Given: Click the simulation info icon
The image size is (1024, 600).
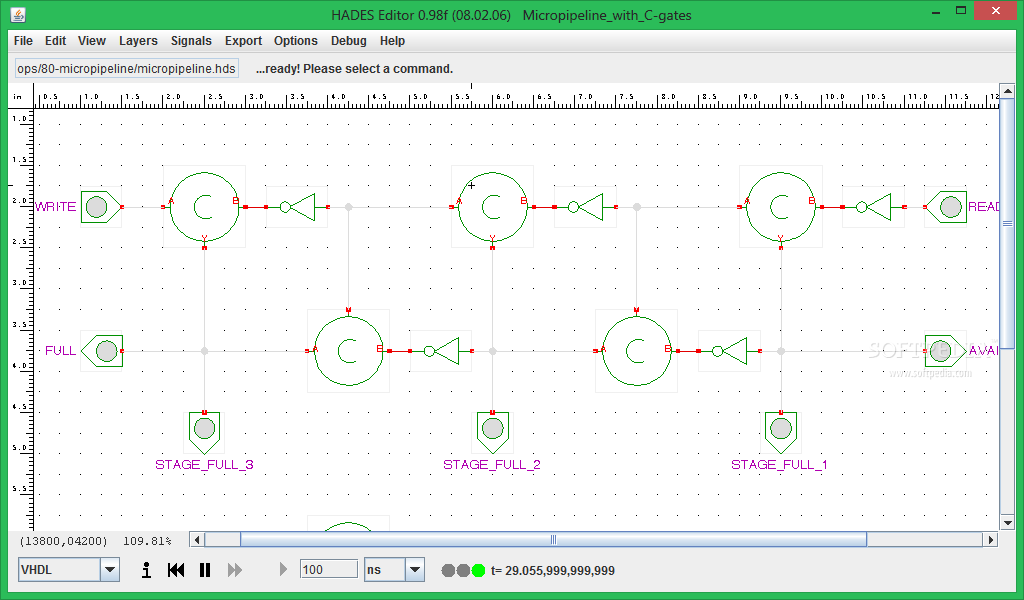Looking at the screenshot, I should pos(146,570).
